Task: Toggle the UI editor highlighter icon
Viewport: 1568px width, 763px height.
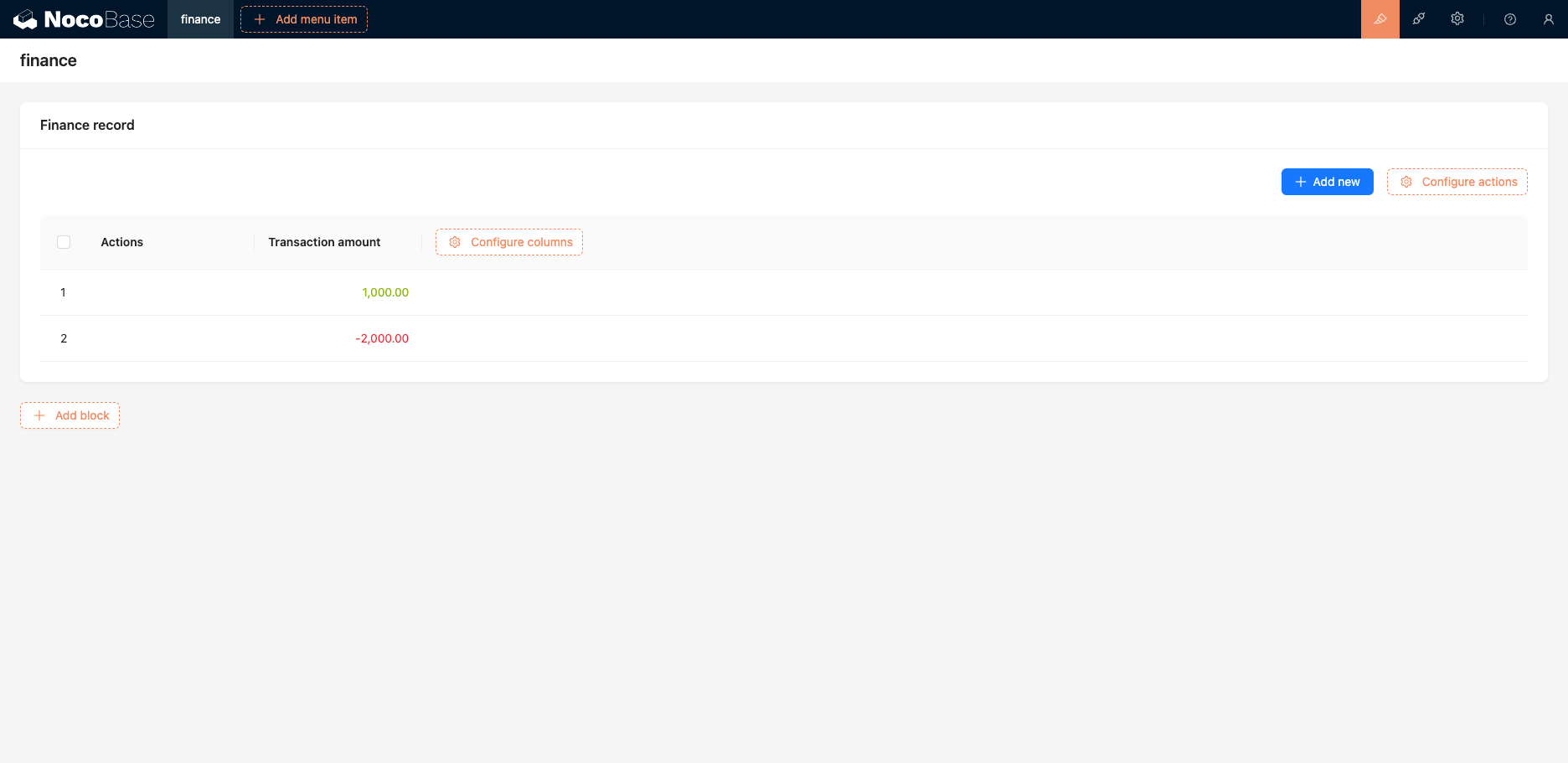Action: [1380, 18]
